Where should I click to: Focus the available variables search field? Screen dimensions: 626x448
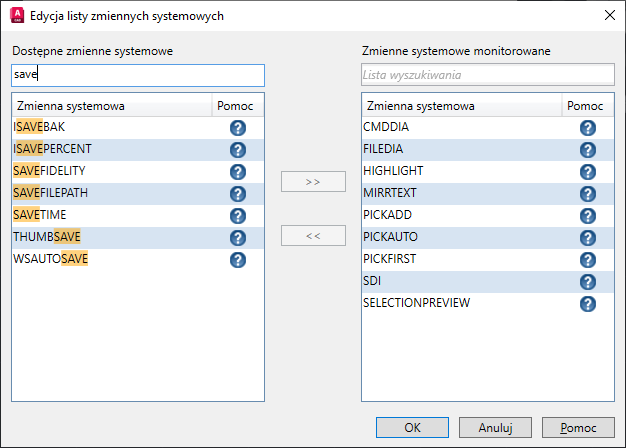coord(138,75)
